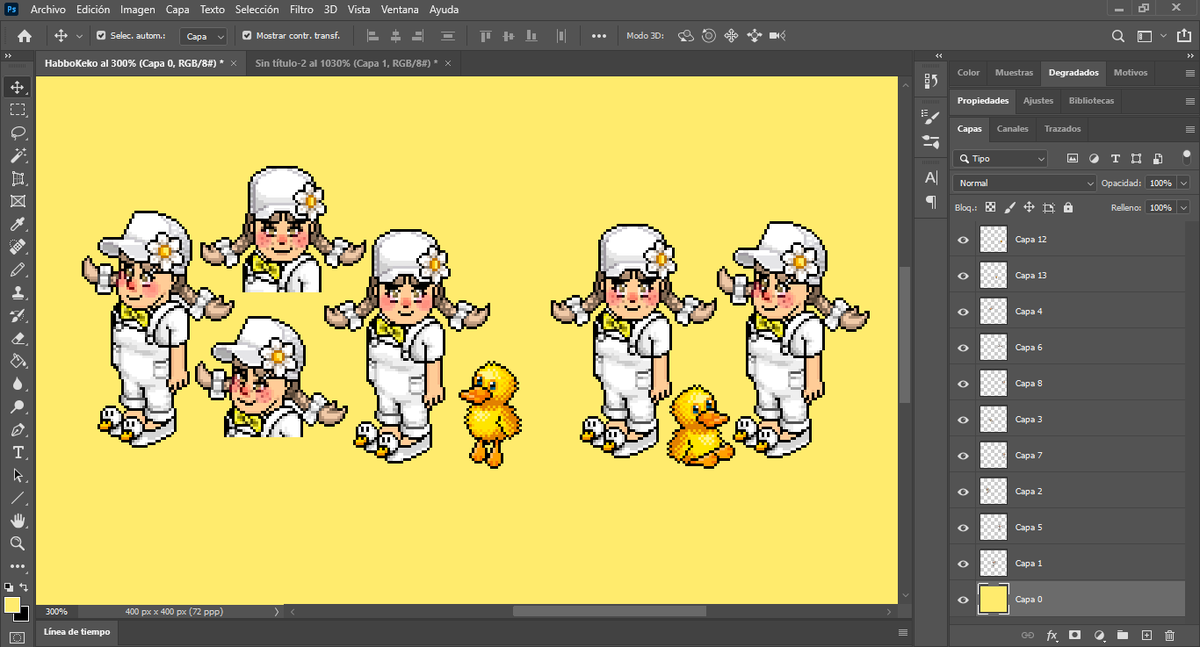Toggle Selec. autom. checkbox
1200x647 pixels.
click(x=101, y=36)
